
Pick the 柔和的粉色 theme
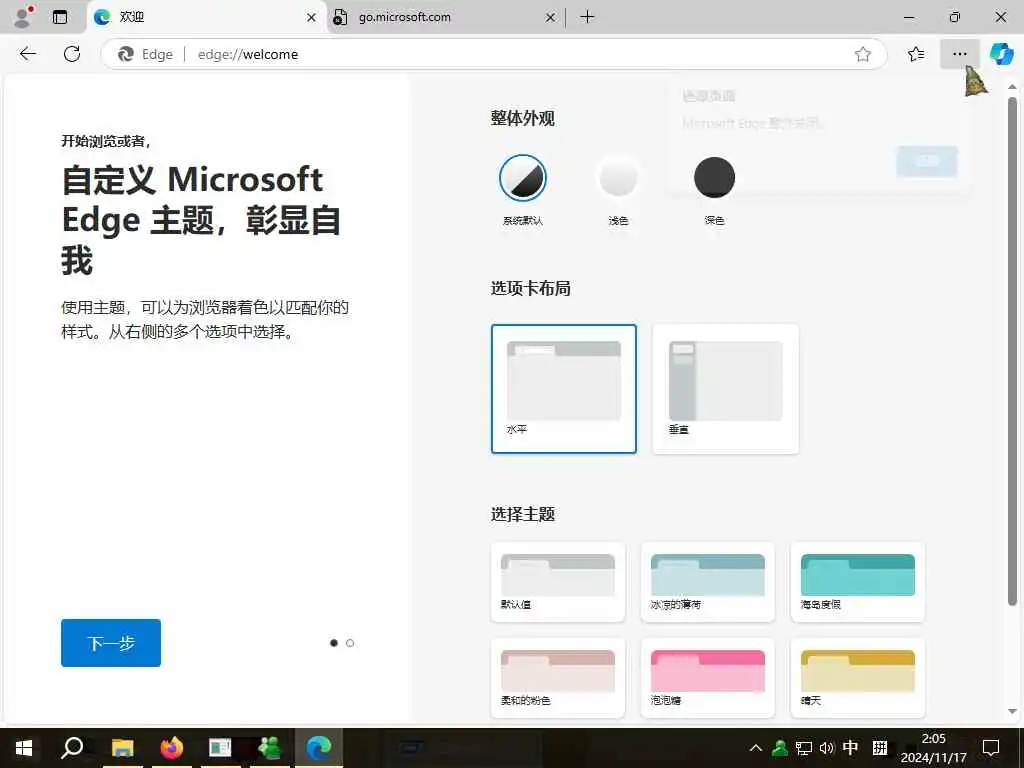tap(558, 678)
